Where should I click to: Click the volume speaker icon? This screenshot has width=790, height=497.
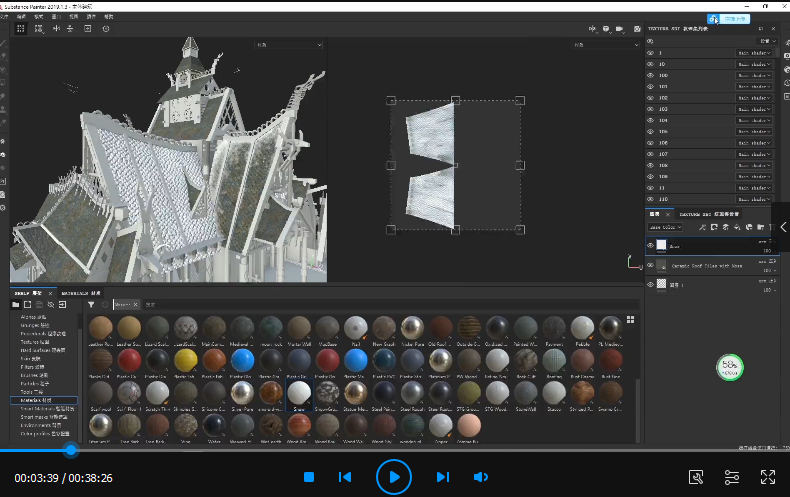481,477
